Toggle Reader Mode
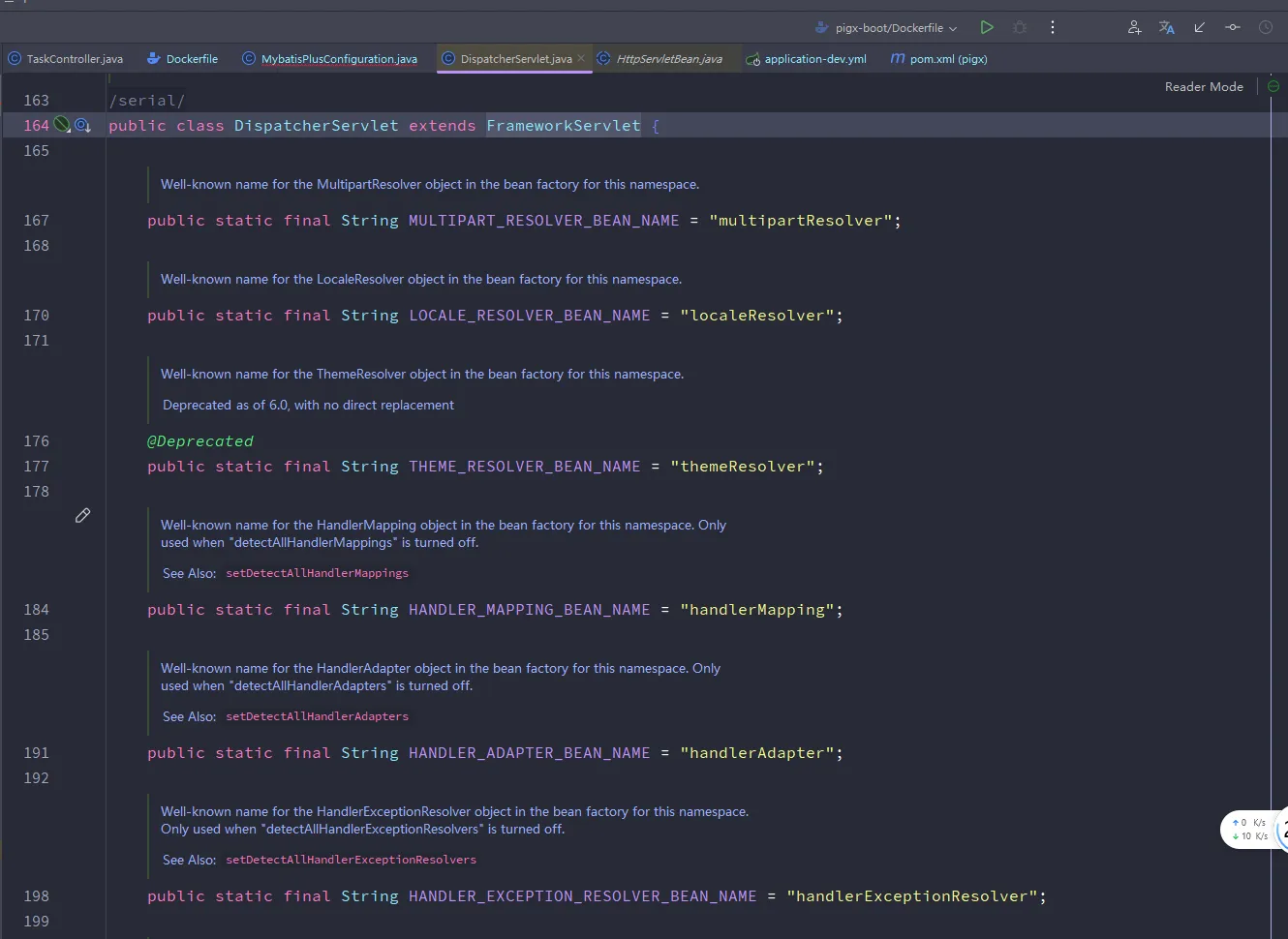 [x=1204, y=86]
